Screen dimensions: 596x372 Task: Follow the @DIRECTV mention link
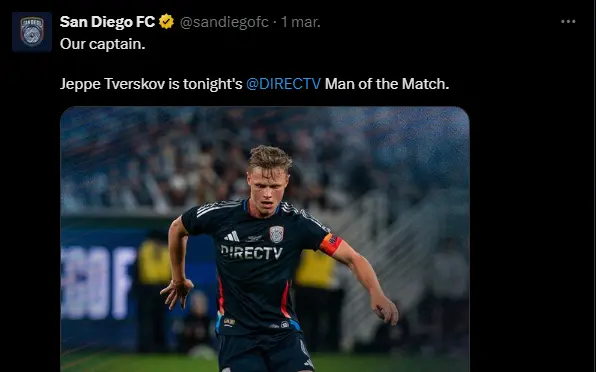tap(284, 84)
